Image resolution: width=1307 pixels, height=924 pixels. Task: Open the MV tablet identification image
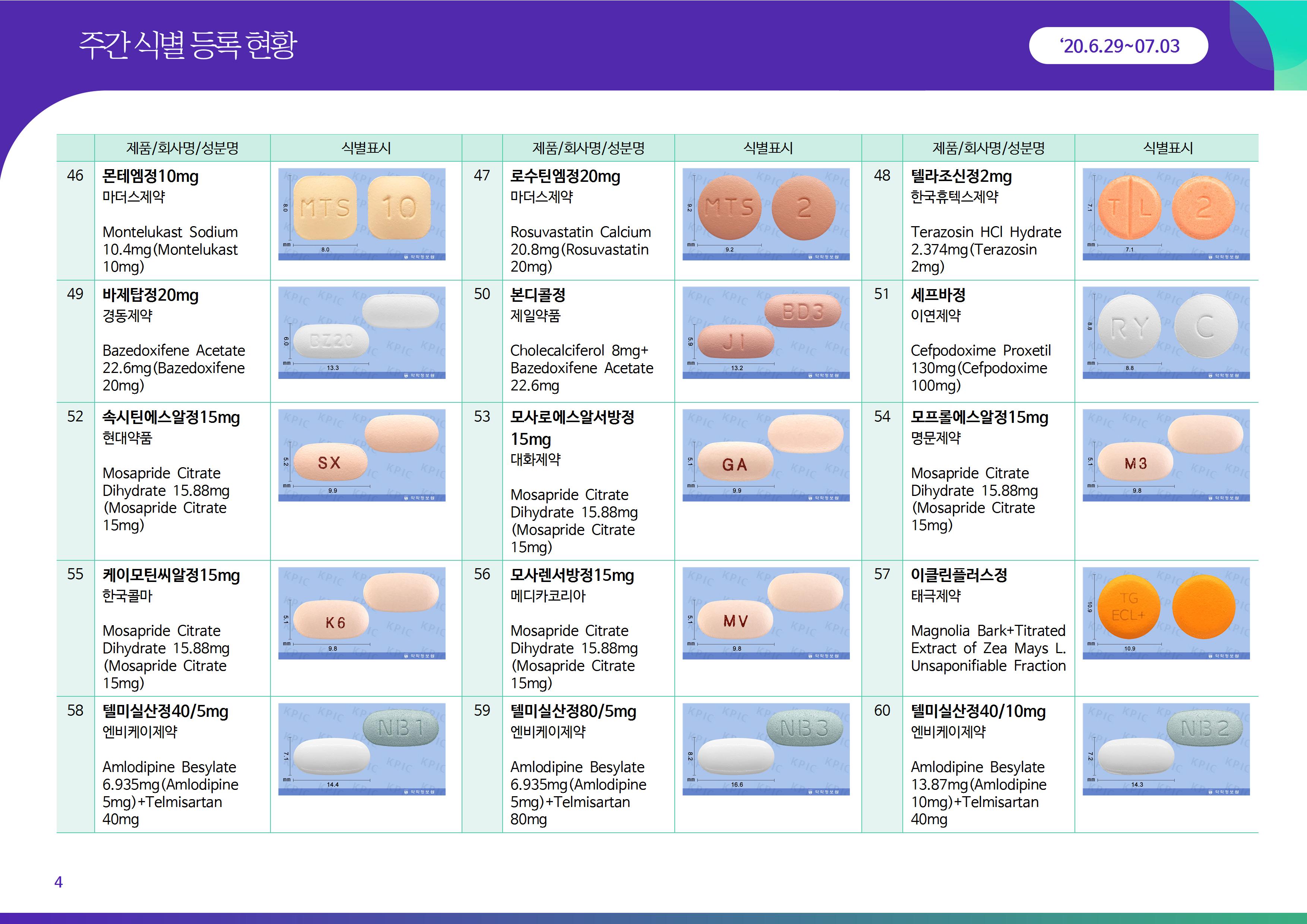766,613
